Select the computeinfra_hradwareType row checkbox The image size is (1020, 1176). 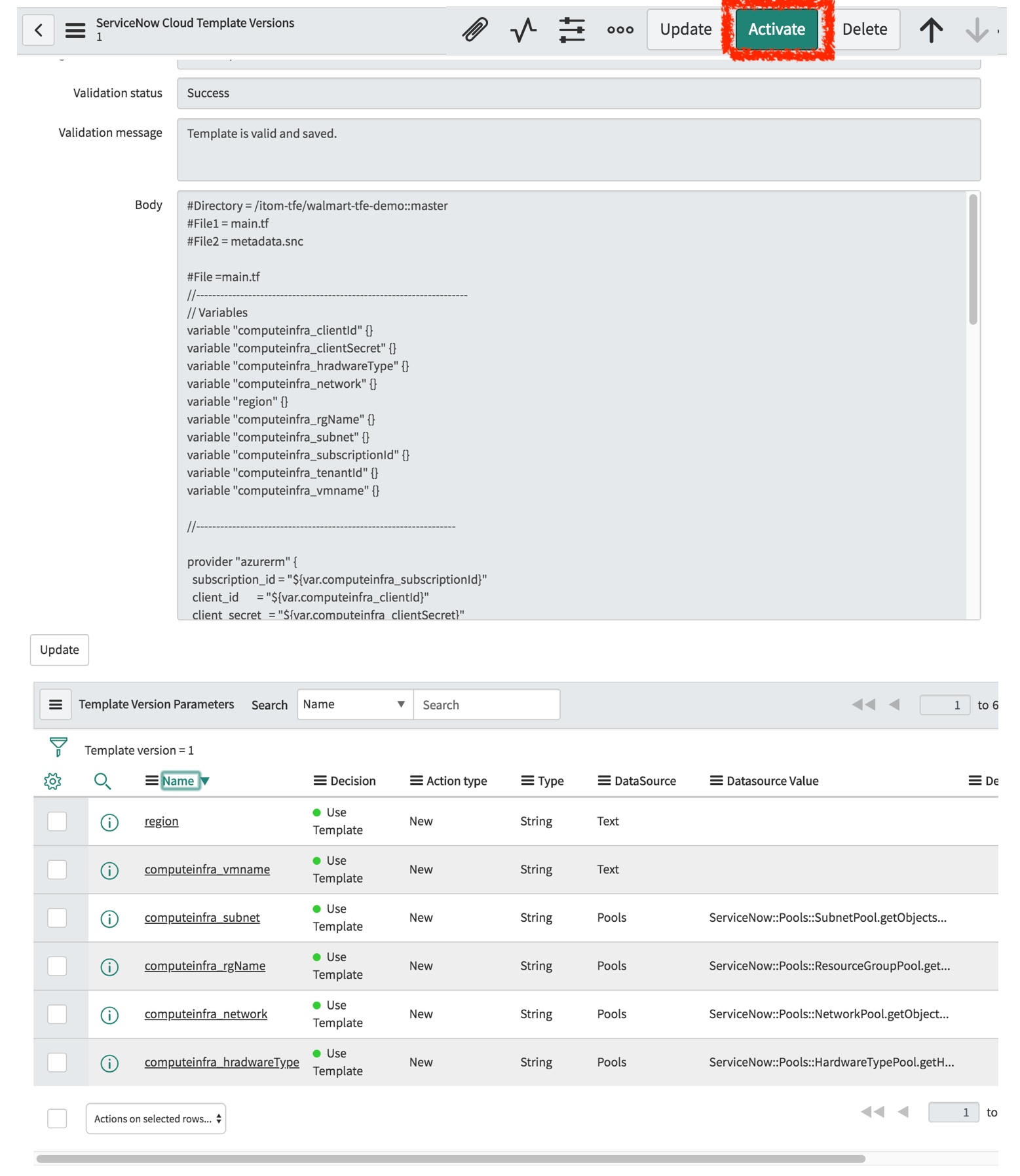57,1062
